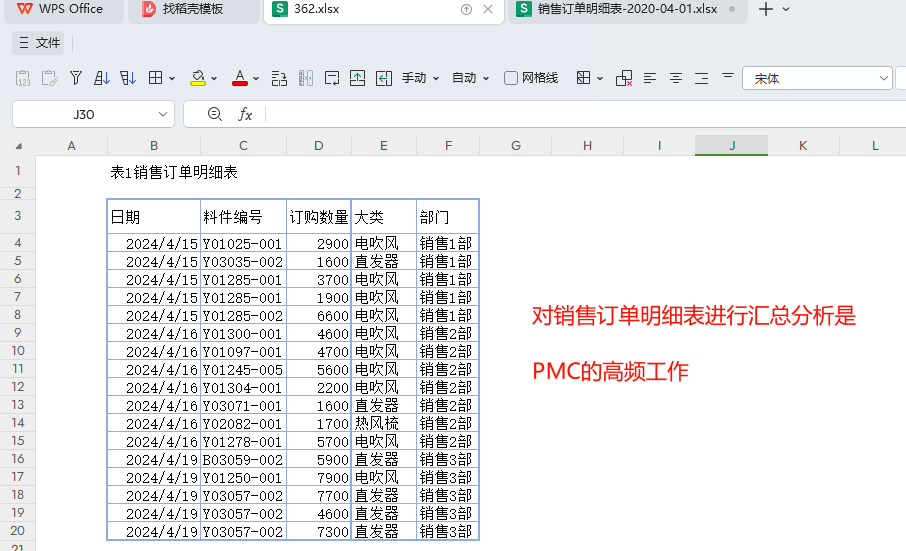906x551 pixels.
Task: Align text right
Action: pyautogui.click(x=701, y=78)
